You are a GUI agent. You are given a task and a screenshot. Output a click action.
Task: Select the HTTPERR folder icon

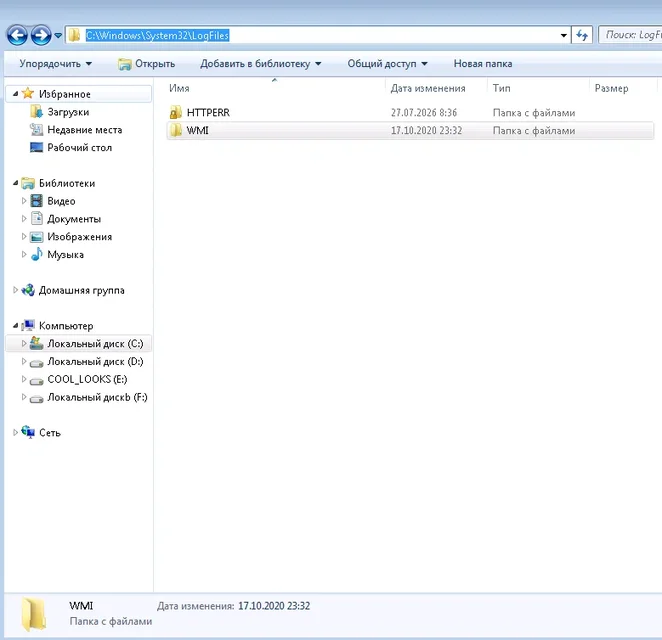(175, 112)
